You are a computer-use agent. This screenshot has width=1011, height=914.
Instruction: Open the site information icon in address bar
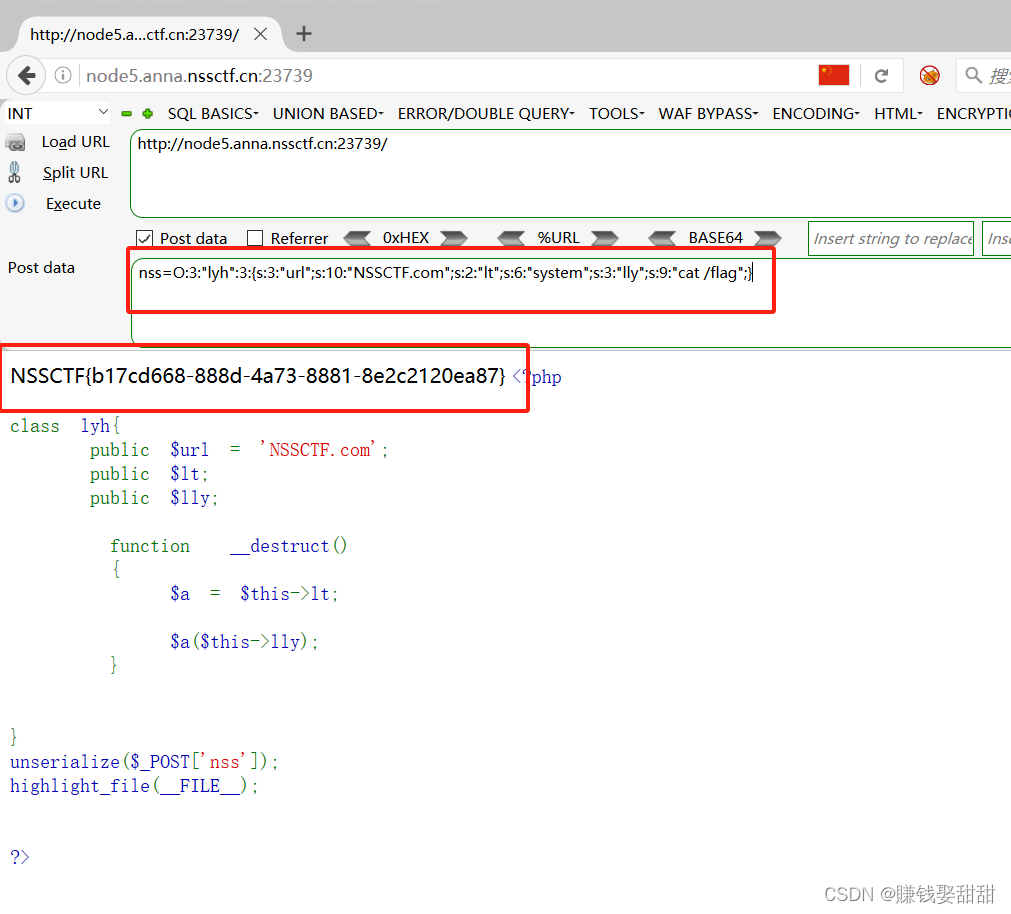(63, 75)
